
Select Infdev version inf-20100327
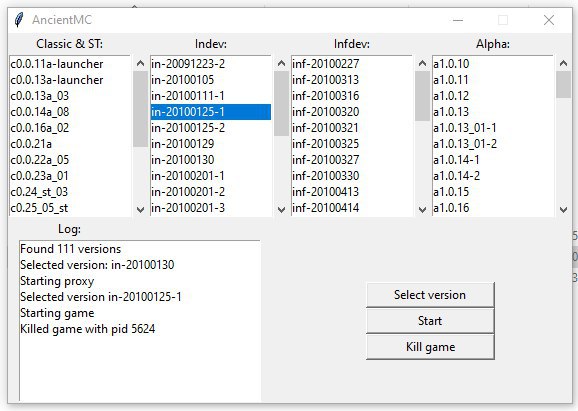[352, 160]
